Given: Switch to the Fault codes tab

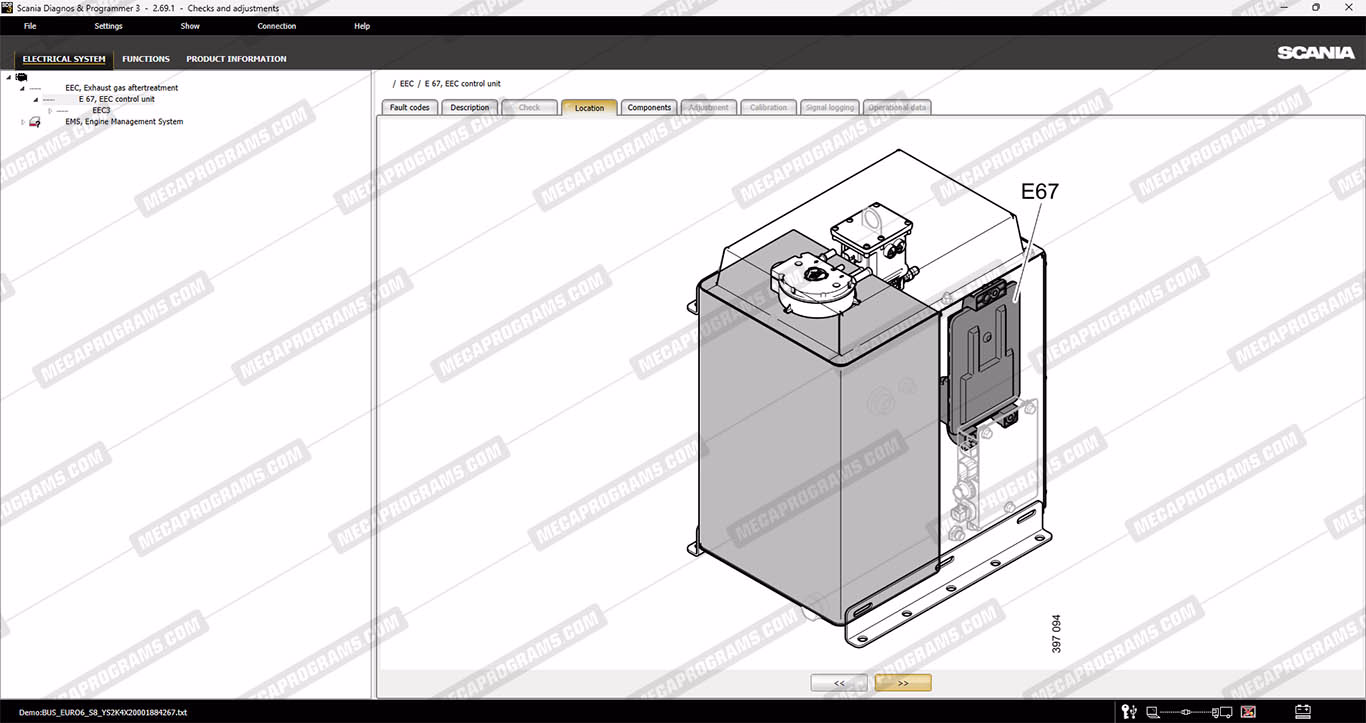Looking at the screenshot, I should pyautogui.click(x=409, y=107).
